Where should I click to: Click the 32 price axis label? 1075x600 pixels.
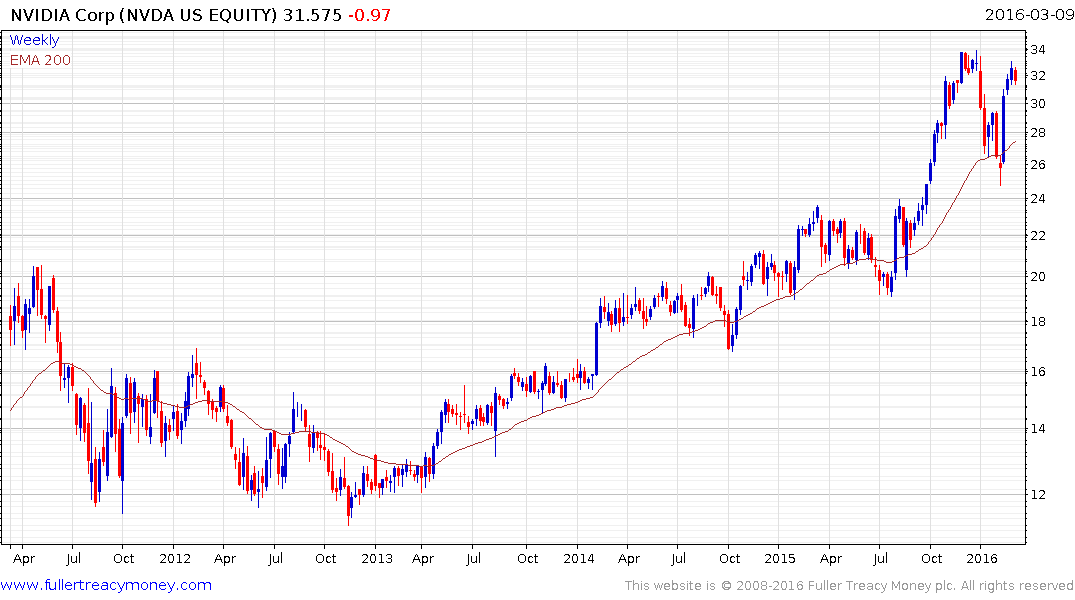point(1037,75)
